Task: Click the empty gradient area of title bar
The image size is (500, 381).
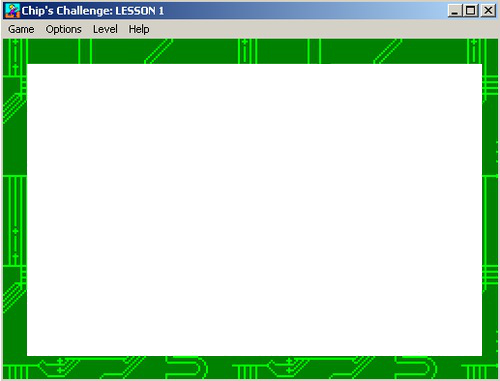Action: coord(300,11)
